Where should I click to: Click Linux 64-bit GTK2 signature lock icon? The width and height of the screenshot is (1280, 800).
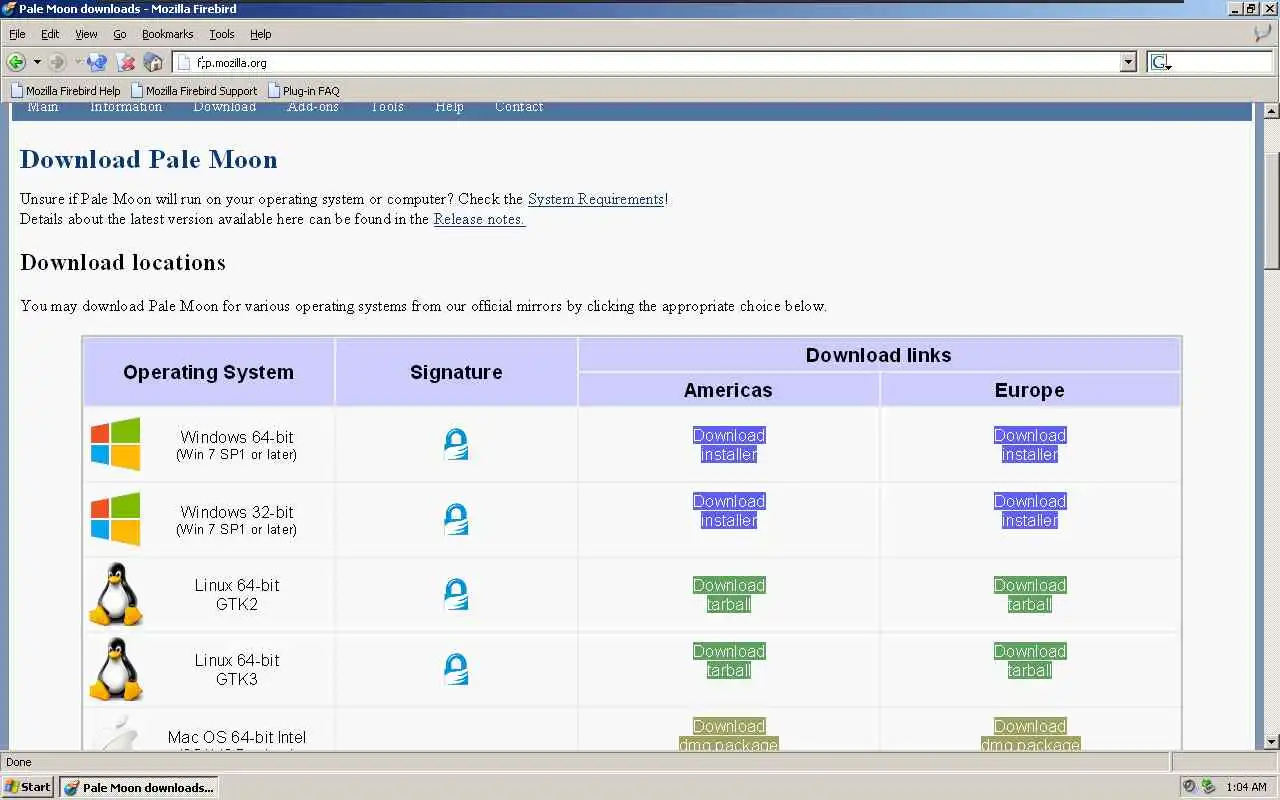click(x=456, y=594)
